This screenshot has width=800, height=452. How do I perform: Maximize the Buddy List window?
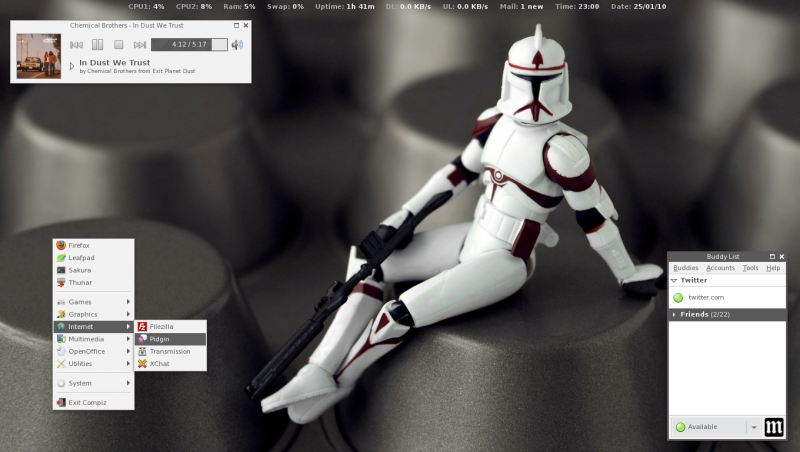pyautogui.click(x=772, y=257)
